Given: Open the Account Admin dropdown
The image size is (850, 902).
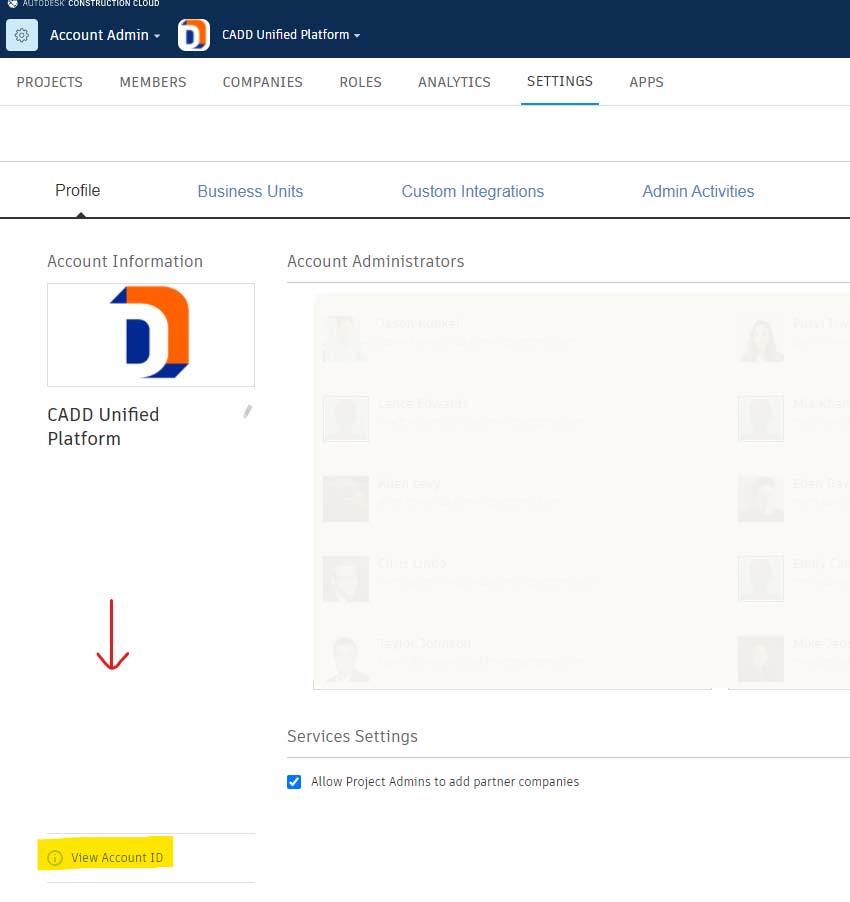Looking at the screenshot, I should (x=105, y=35).
